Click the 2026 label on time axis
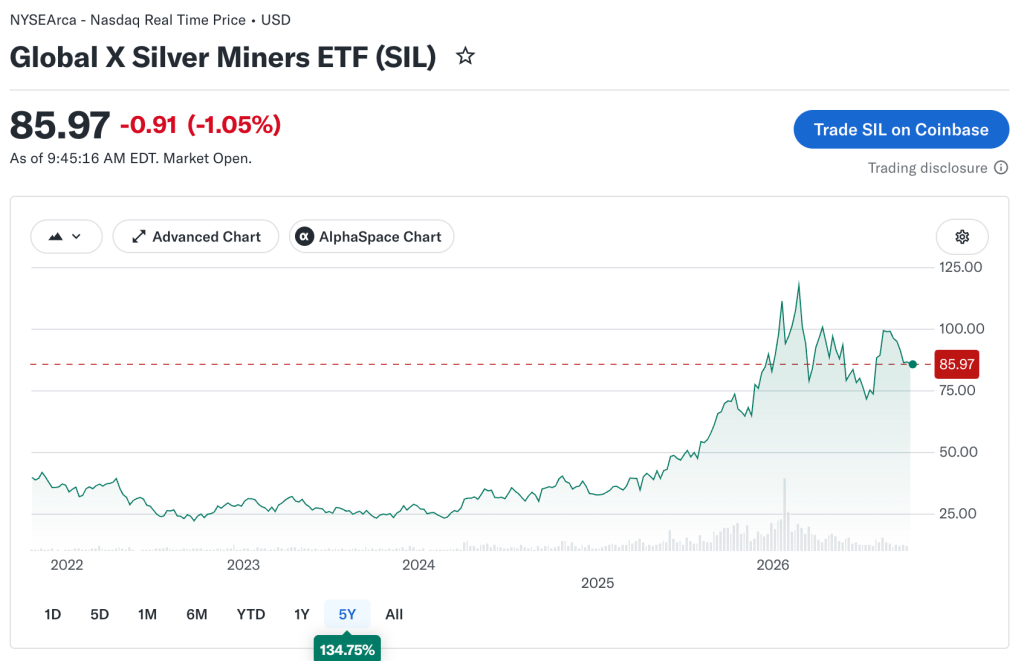1024x661 pixels. (x=773, y=565)
